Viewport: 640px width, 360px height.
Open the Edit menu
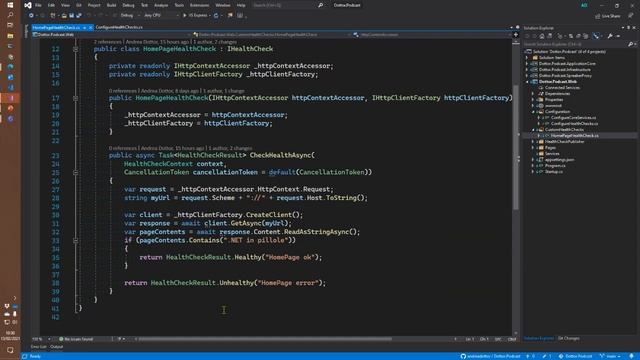coord(51,5)
